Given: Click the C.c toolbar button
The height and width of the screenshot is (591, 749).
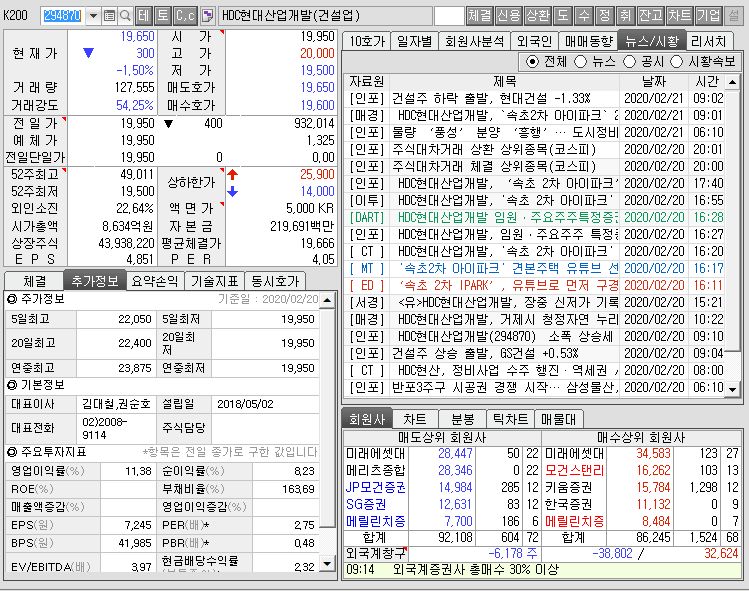Looking at the screenshot, I should tap(185, 16).
